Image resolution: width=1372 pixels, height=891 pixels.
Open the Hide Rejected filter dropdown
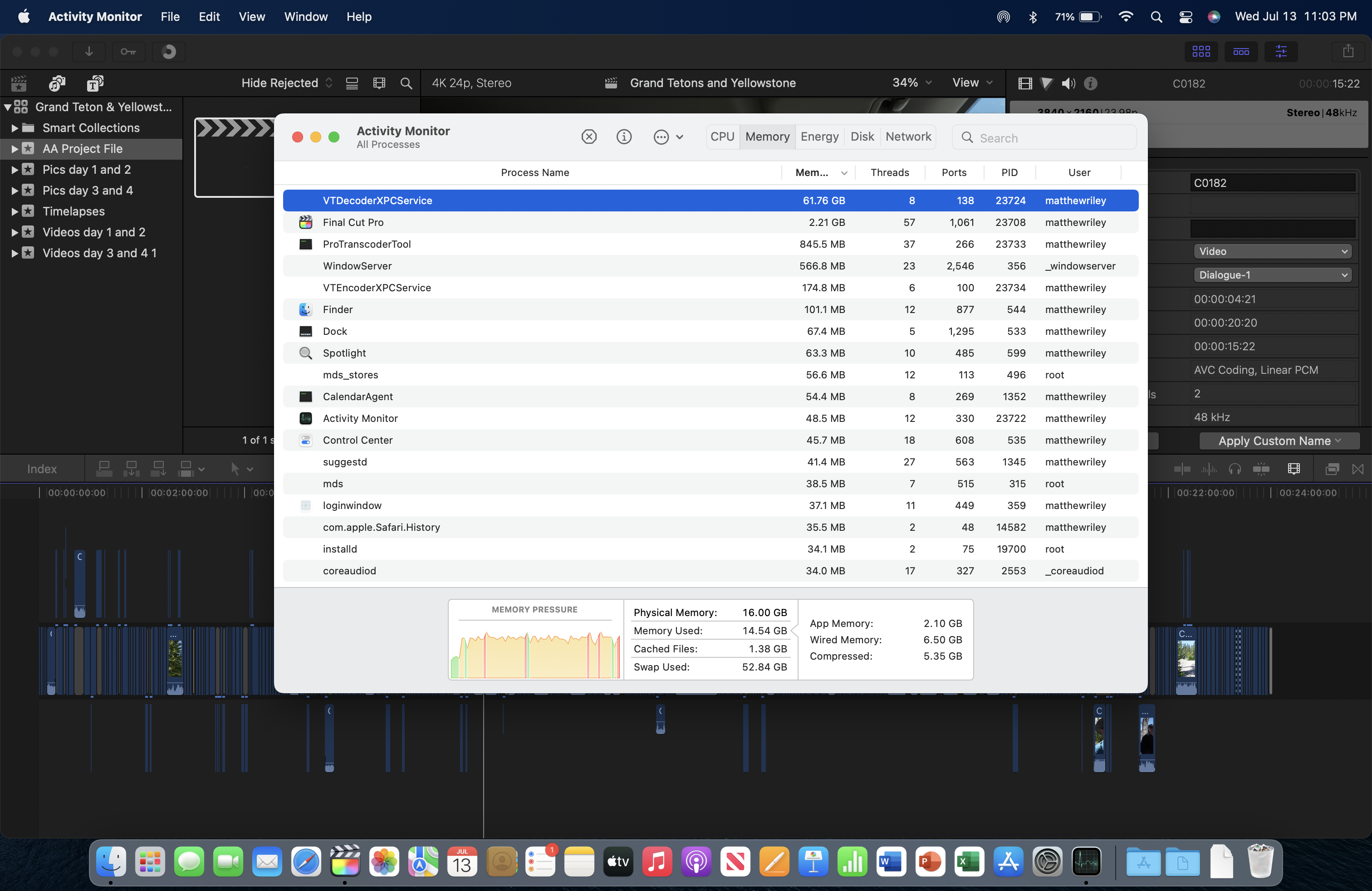tap(286, 83)
